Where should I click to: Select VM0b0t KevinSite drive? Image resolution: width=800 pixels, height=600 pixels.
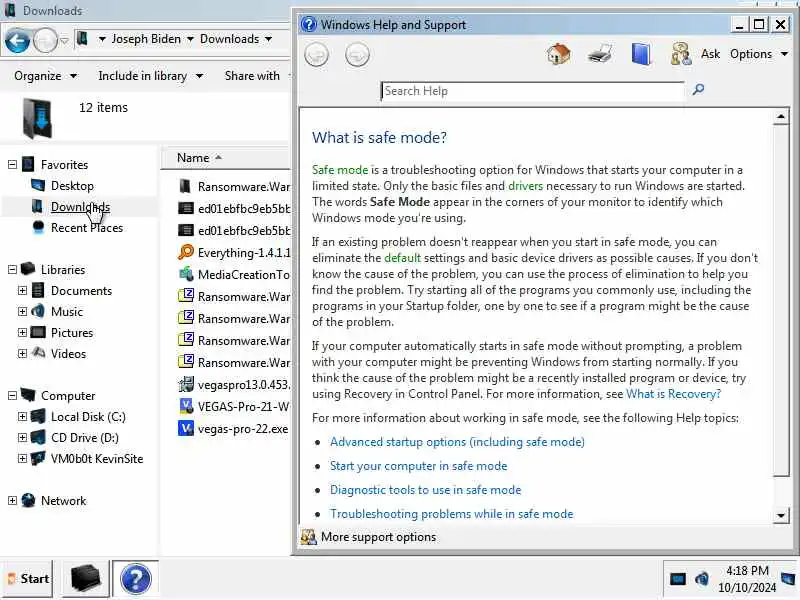[x=96, y=459]
